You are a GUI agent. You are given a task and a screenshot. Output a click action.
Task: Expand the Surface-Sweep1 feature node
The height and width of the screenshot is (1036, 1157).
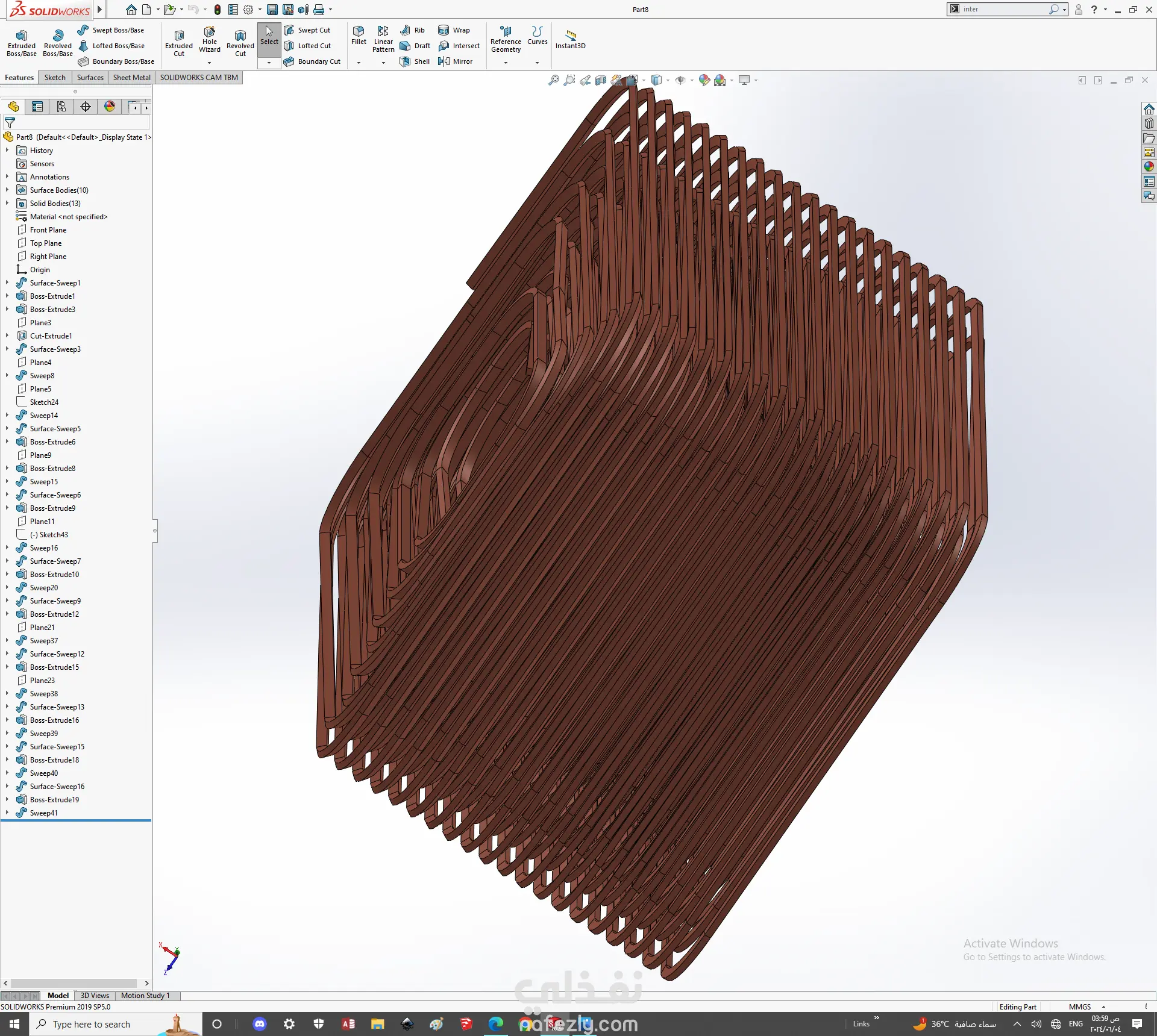click(x=7, y=283)
